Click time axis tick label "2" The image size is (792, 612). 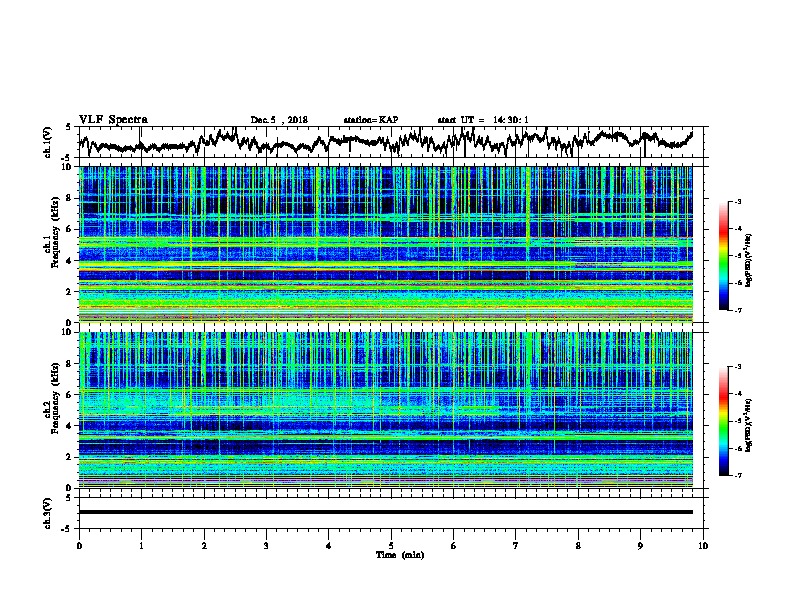(204, 545)
